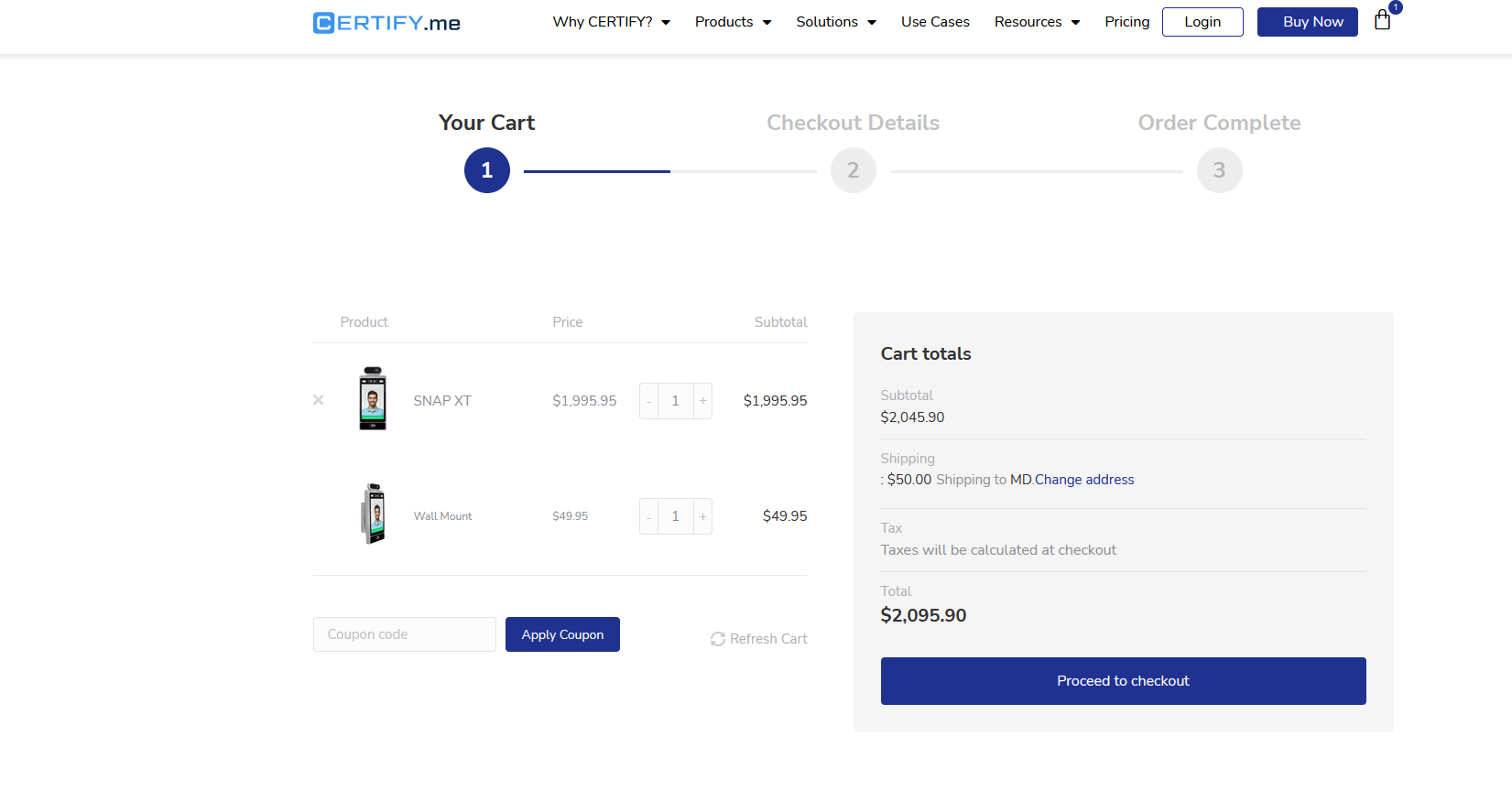This screenshot has height=812, width=1512.
Task: Click Wall Mount quantity field
Action: point(676,516)
